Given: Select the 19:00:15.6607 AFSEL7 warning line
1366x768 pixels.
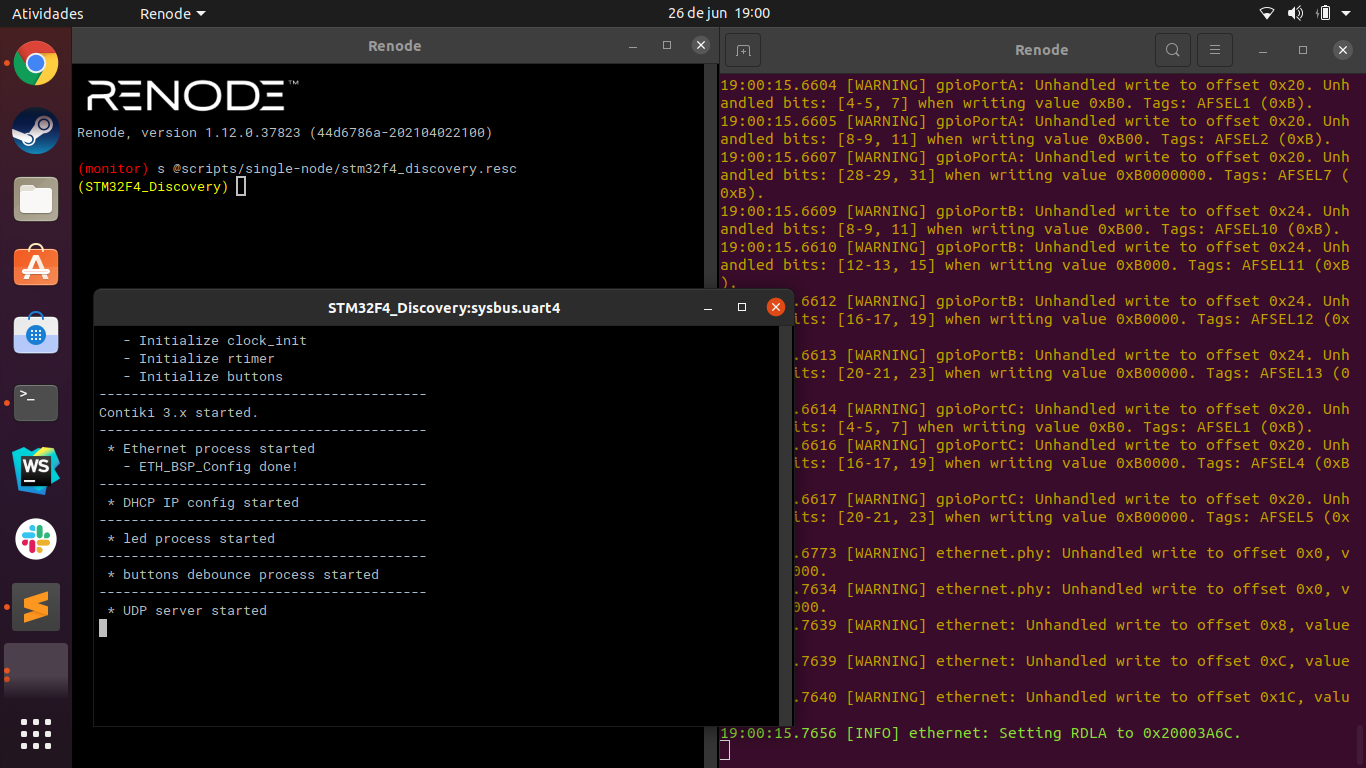Looking at the screenshot, I should [x=1034, y=175].
